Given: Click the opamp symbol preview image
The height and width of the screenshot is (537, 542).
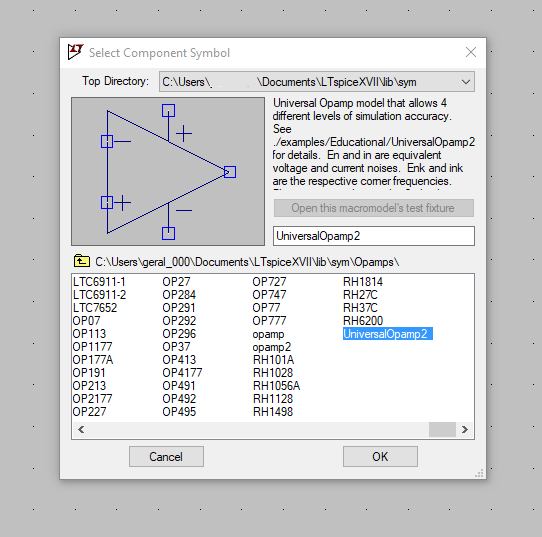Looking at the screenshot, I should 168,171.
